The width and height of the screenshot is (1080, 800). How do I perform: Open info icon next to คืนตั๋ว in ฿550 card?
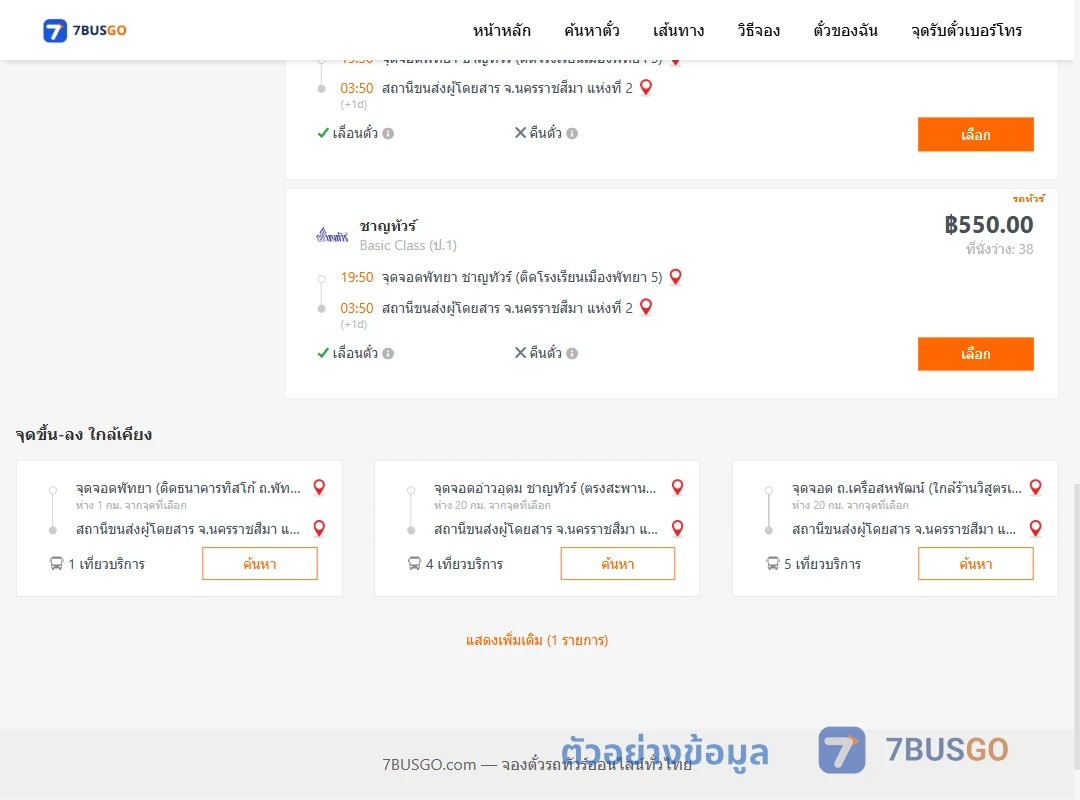(572, 353)
